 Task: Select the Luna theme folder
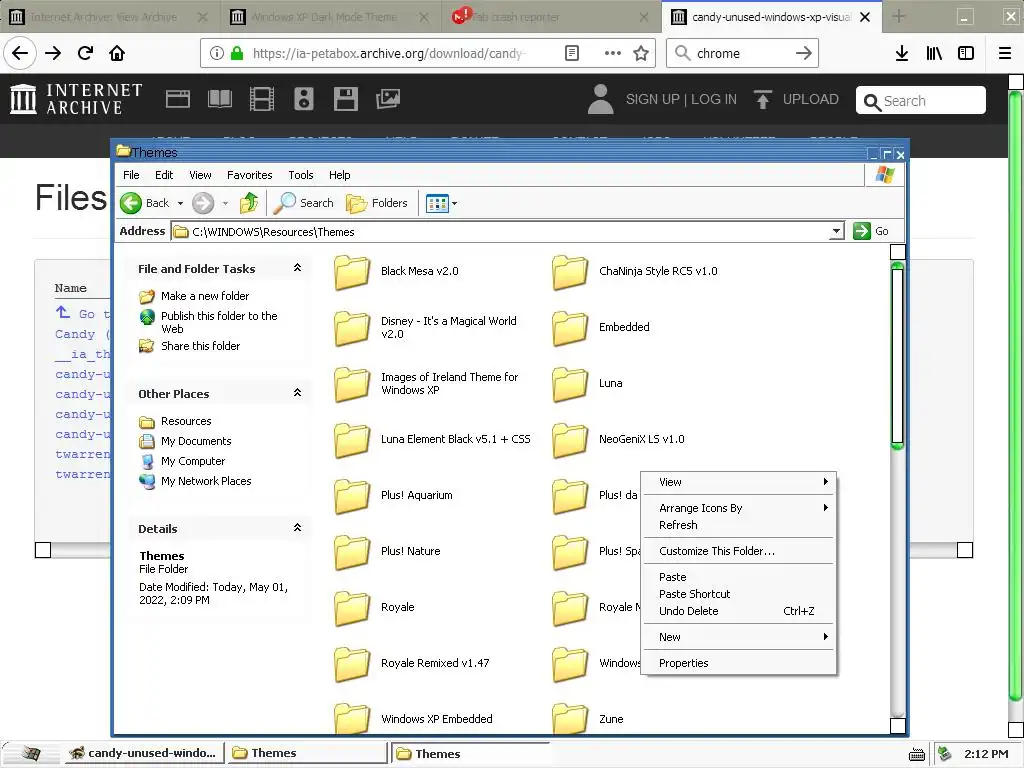click(587, 384)
